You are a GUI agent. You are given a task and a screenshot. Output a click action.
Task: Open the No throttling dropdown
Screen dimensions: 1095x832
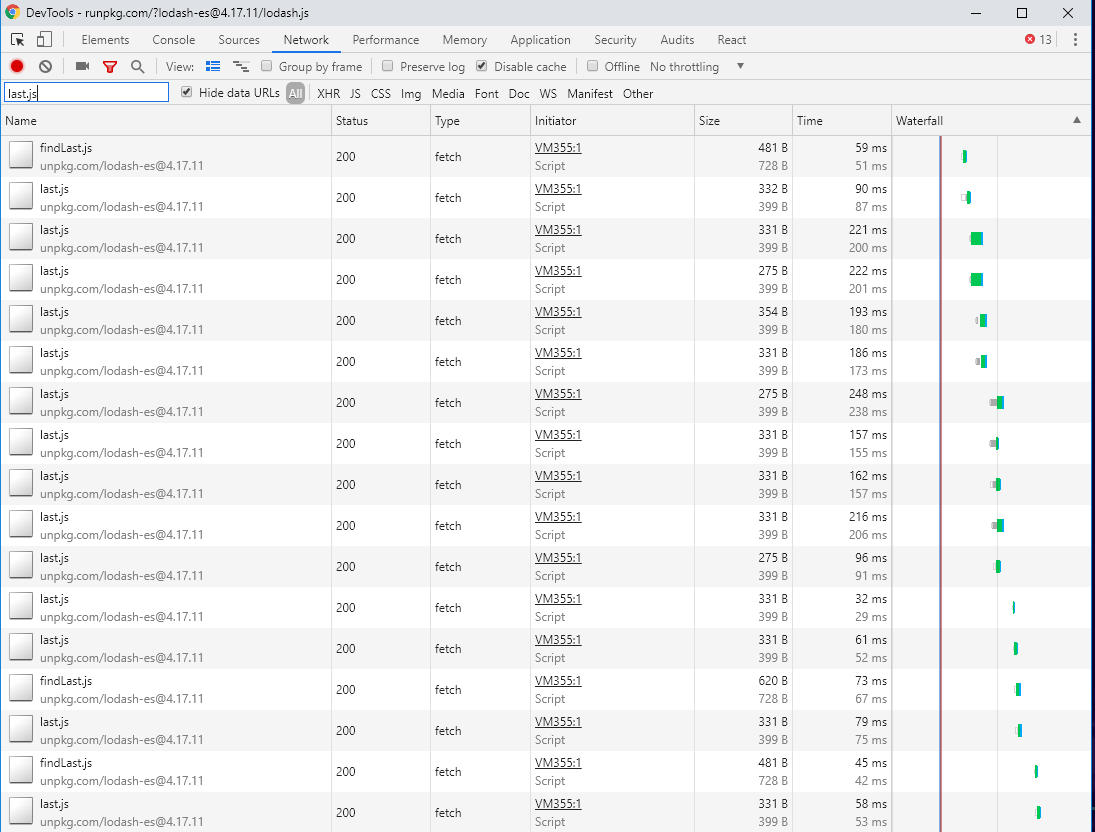pos(696,66)
